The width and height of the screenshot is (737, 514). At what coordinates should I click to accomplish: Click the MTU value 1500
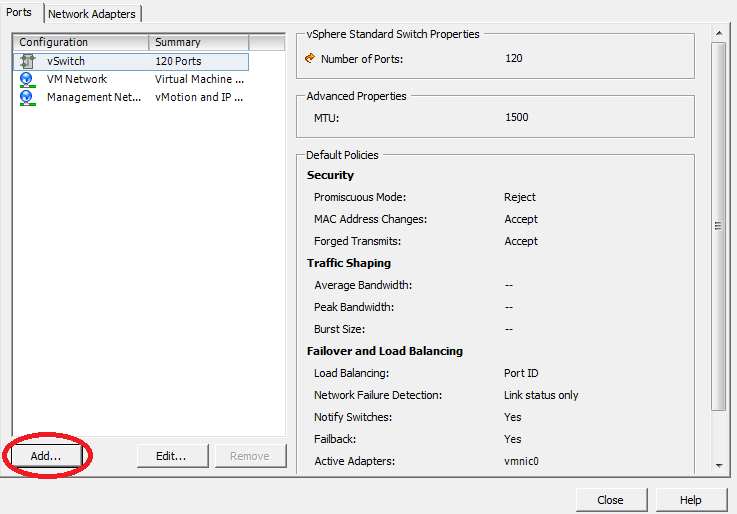point(517,117)
